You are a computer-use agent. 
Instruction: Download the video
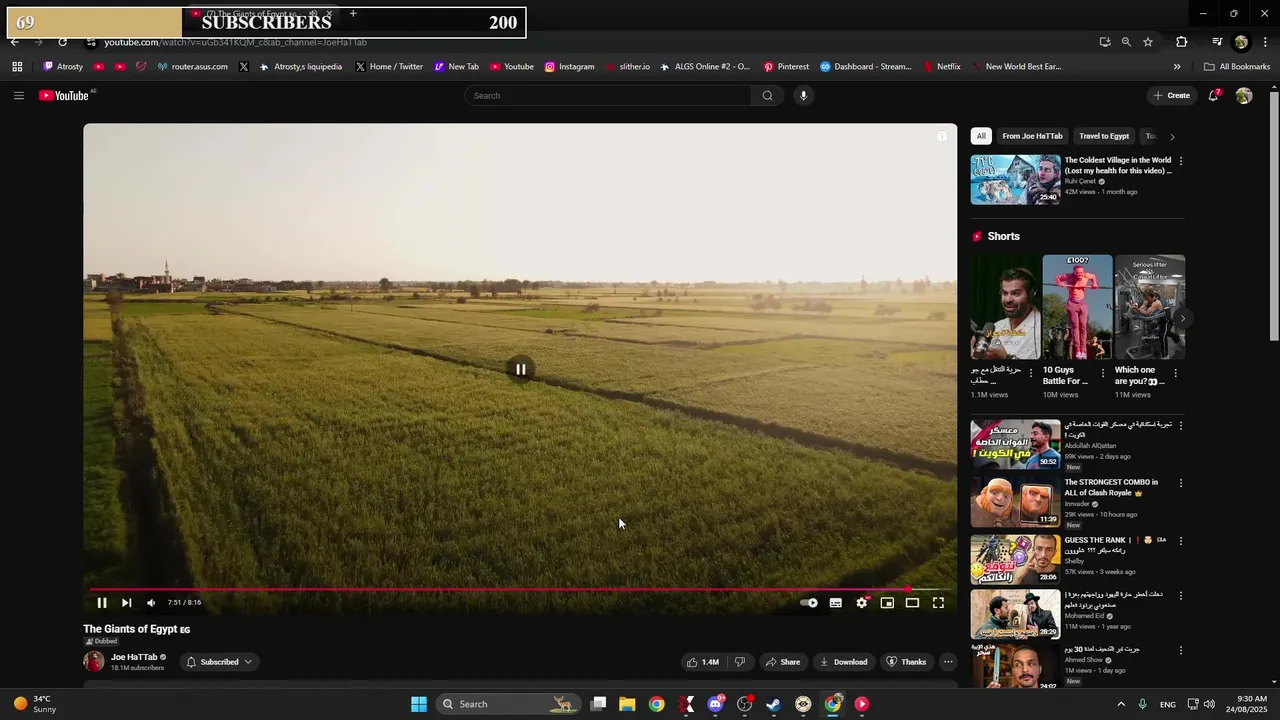(843, 662)
